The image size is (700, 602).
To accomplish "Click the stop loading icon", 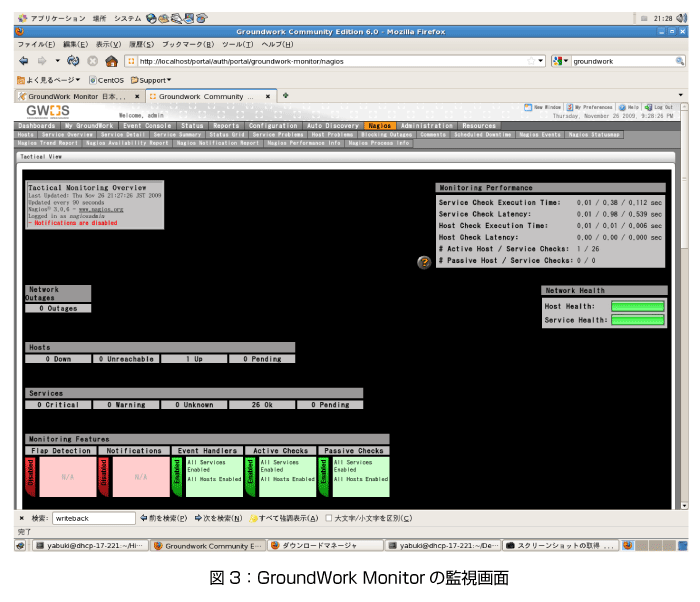I will pyautogui.click(x=92, y=61).
